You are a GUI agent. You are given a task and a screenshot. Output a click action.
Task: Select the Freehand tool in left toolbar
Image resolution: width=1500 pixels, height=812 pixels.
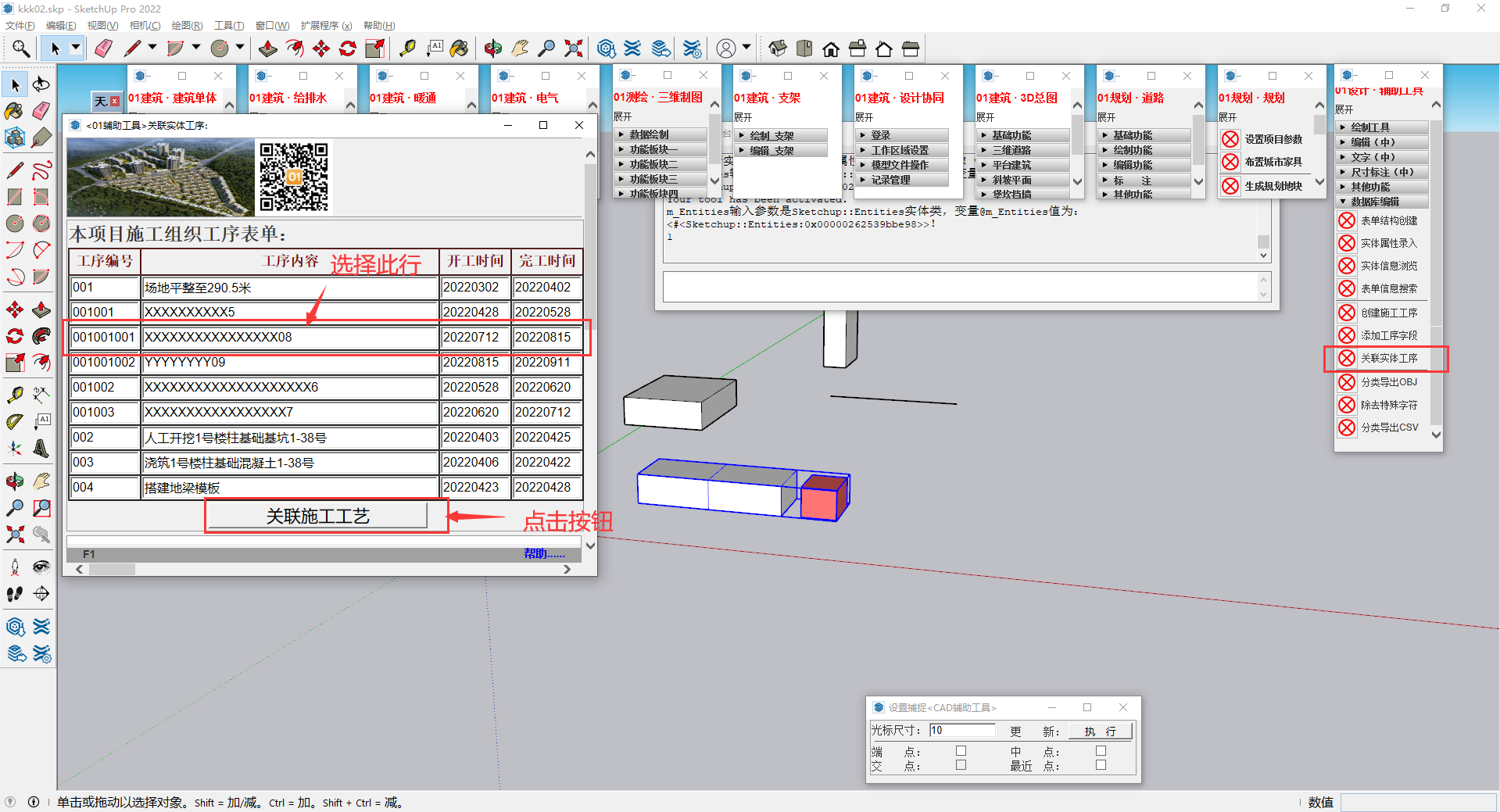pyautogui.click(x=41, y=170)
